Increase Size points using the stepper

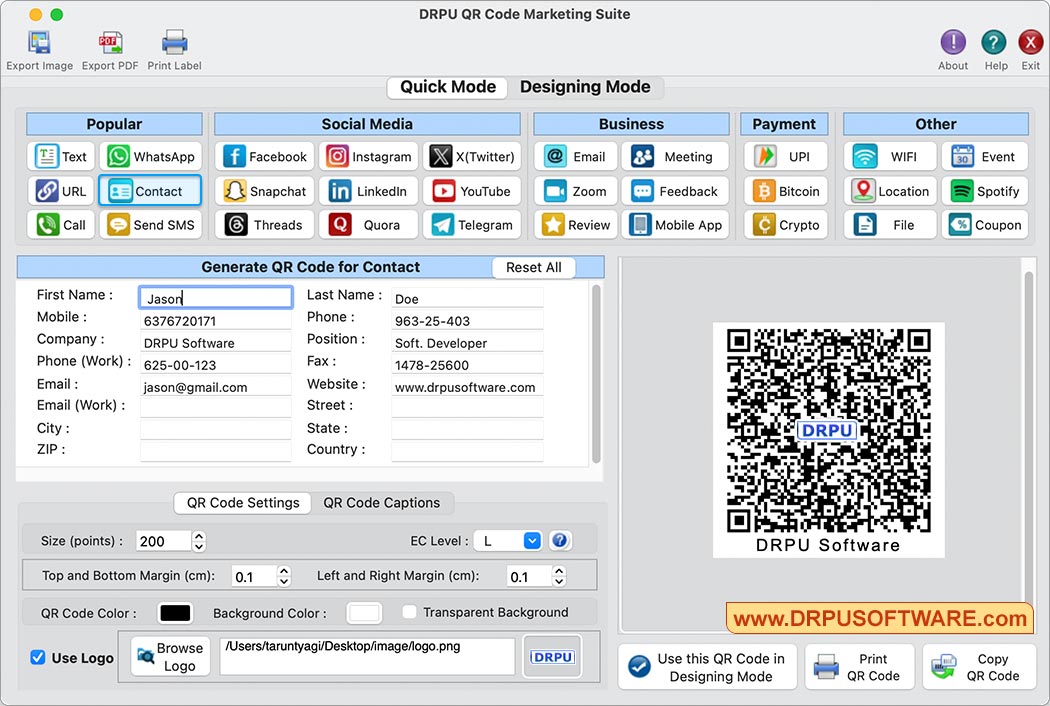click(198, 535)
